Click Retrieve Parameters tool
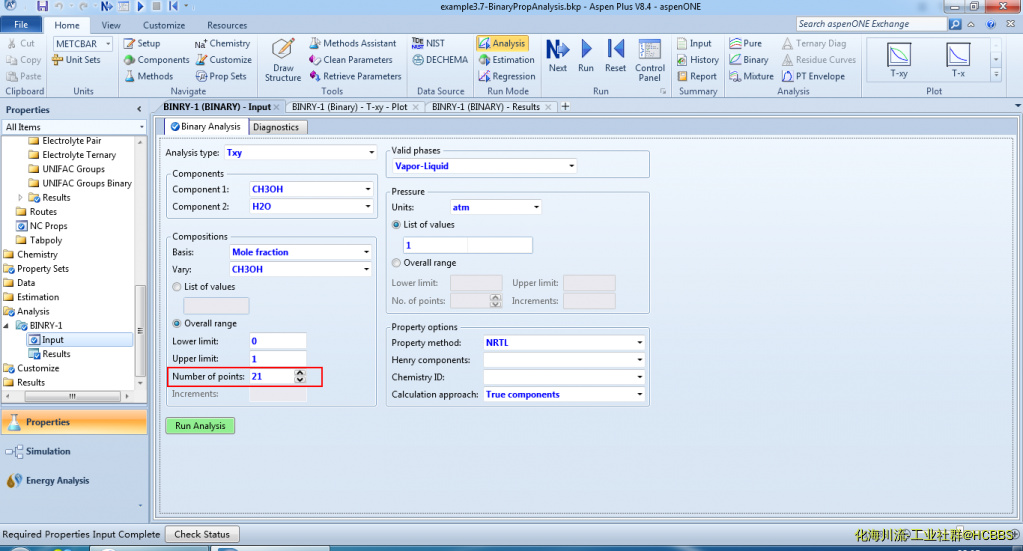 click(x=356, y=76)
